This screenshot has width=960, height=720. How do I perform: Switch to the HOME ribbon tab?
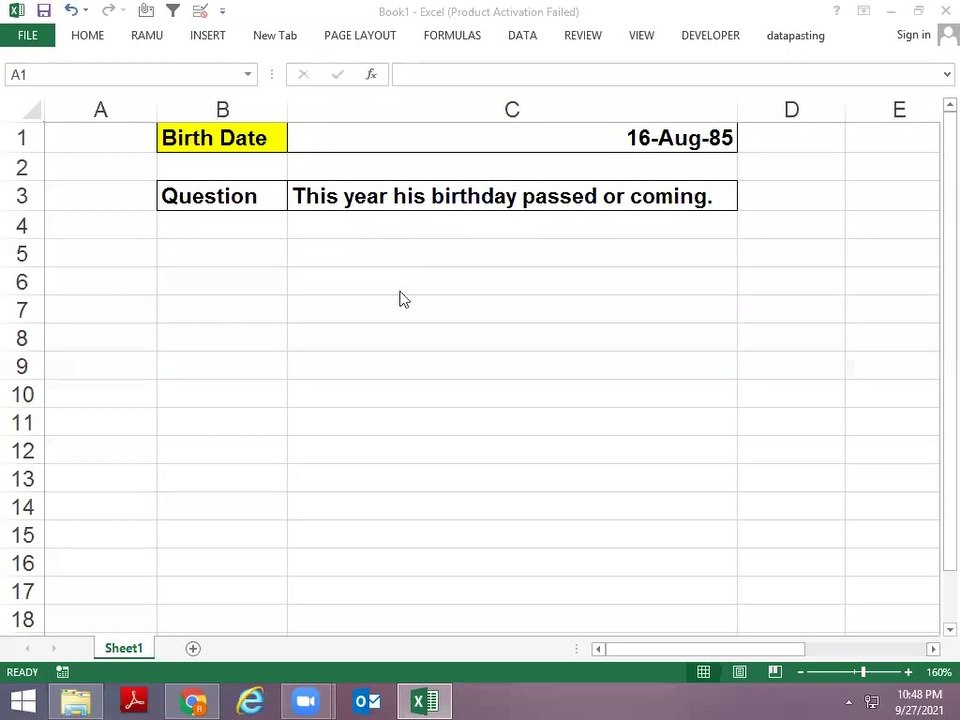coord(88,36)
